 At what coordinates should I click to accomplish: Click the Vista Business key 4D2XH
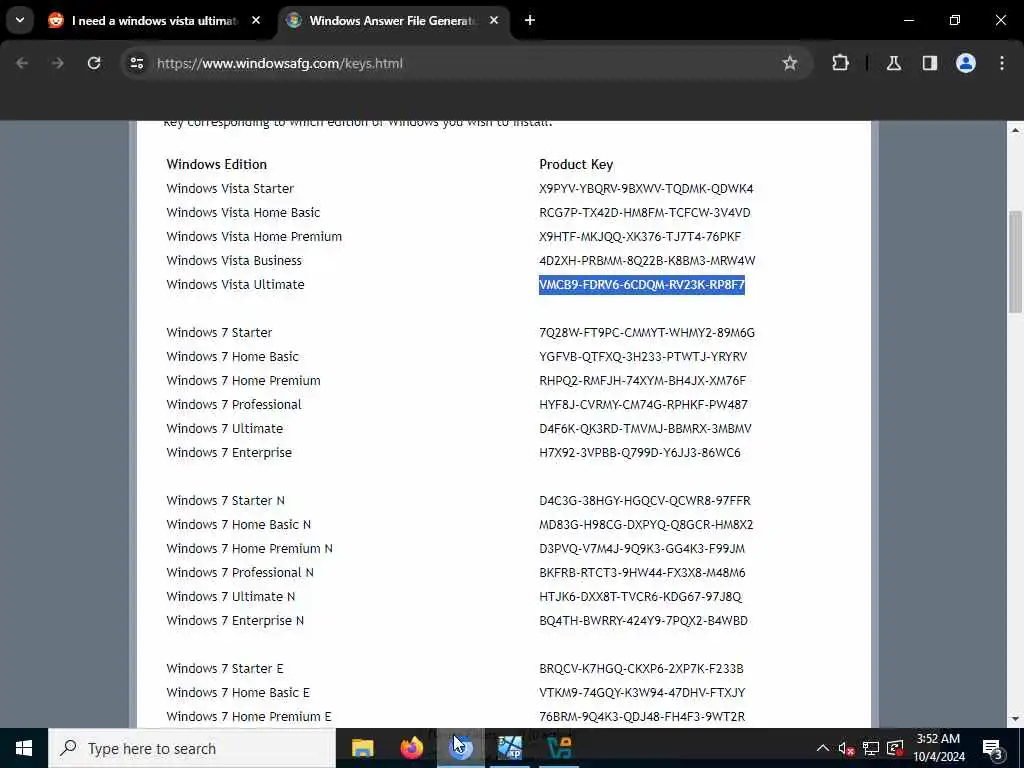[x=647, y=261]
